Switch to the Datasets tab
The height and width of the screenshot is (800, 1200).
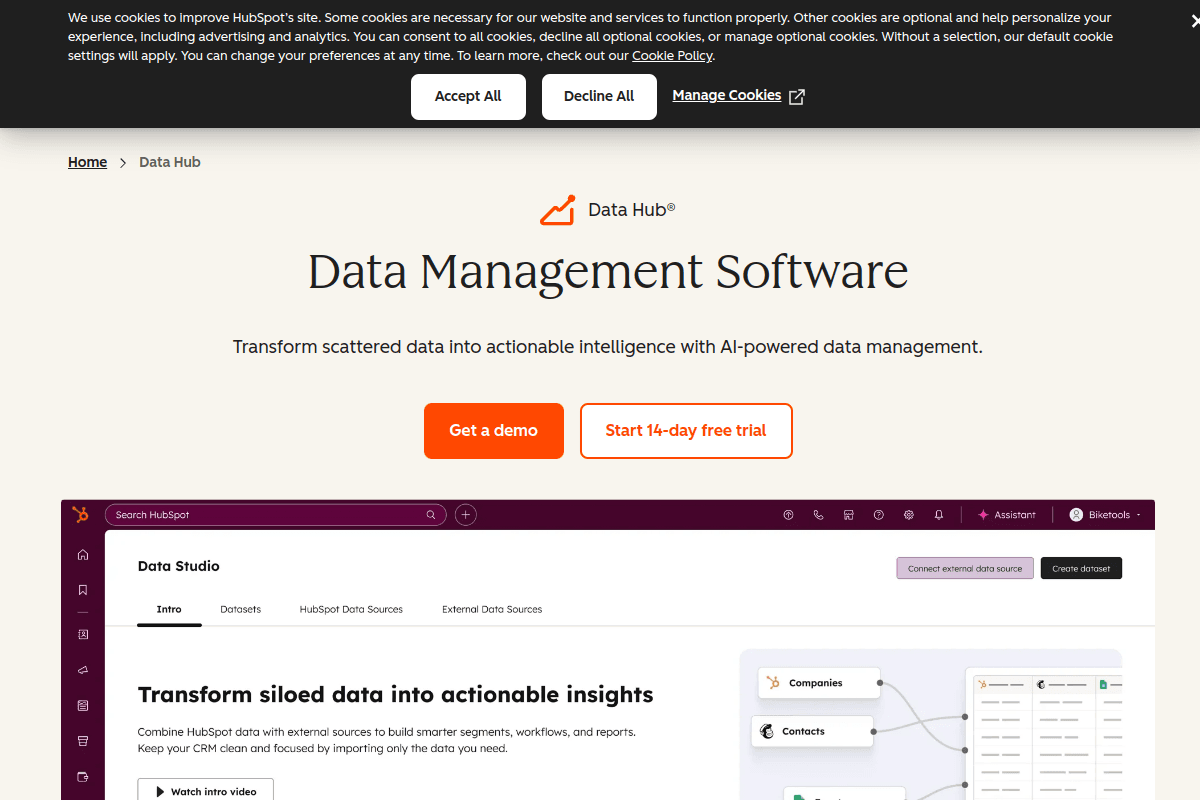(240, 609)
